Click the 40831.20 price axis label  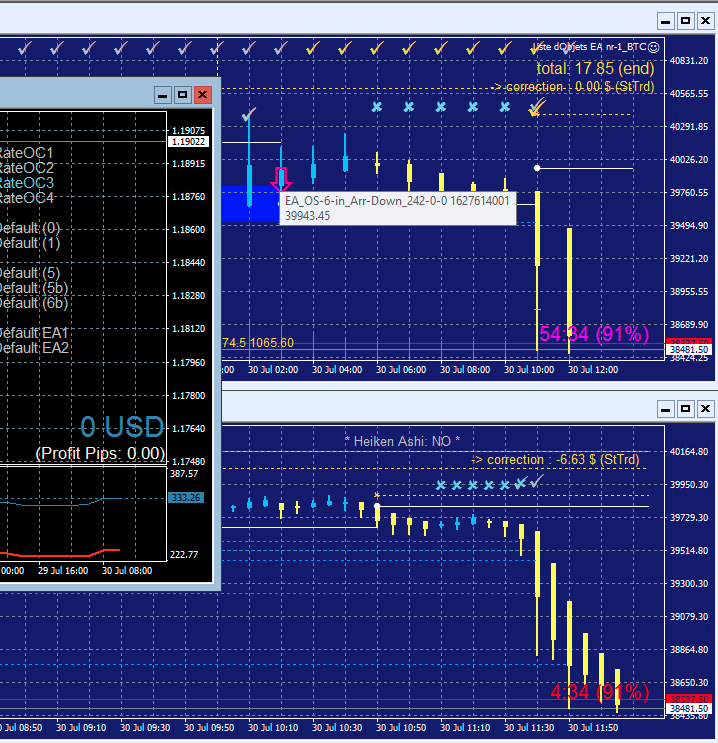[689, 61]
